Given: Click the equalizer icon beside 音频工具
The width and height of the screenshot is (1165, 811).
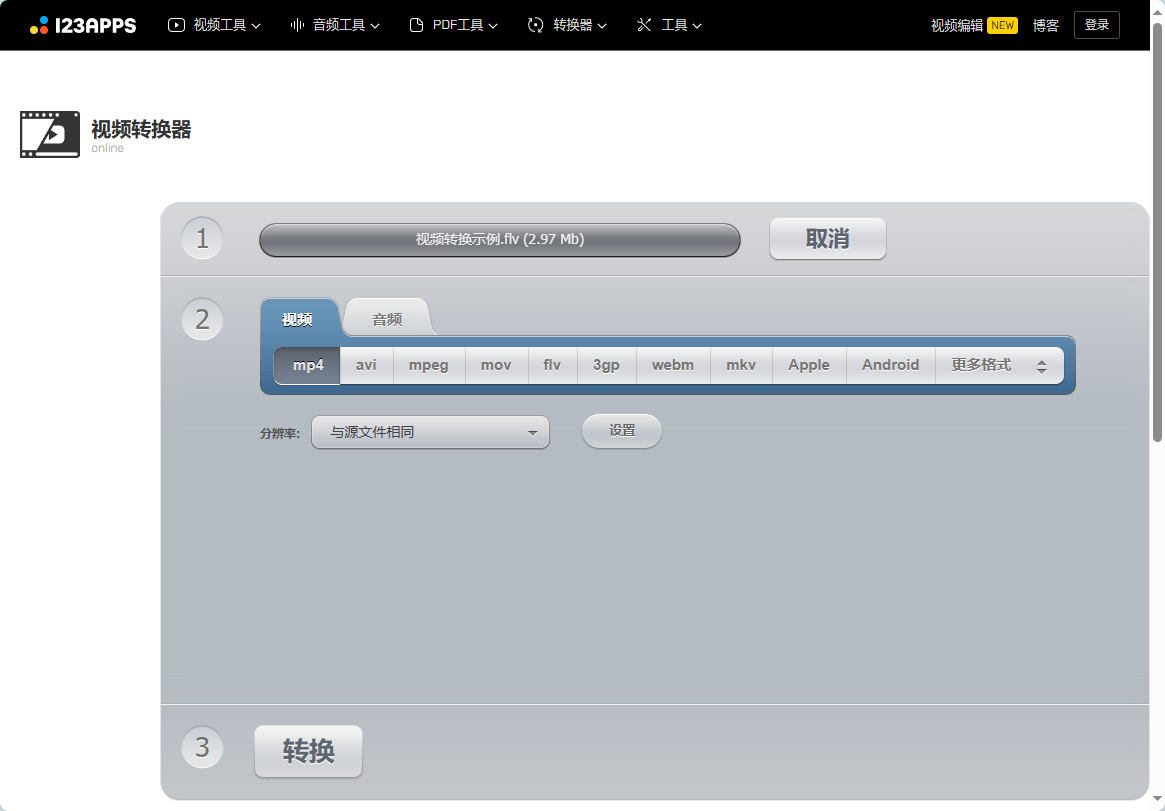Looking at the screenshot, I should point(298,24).
